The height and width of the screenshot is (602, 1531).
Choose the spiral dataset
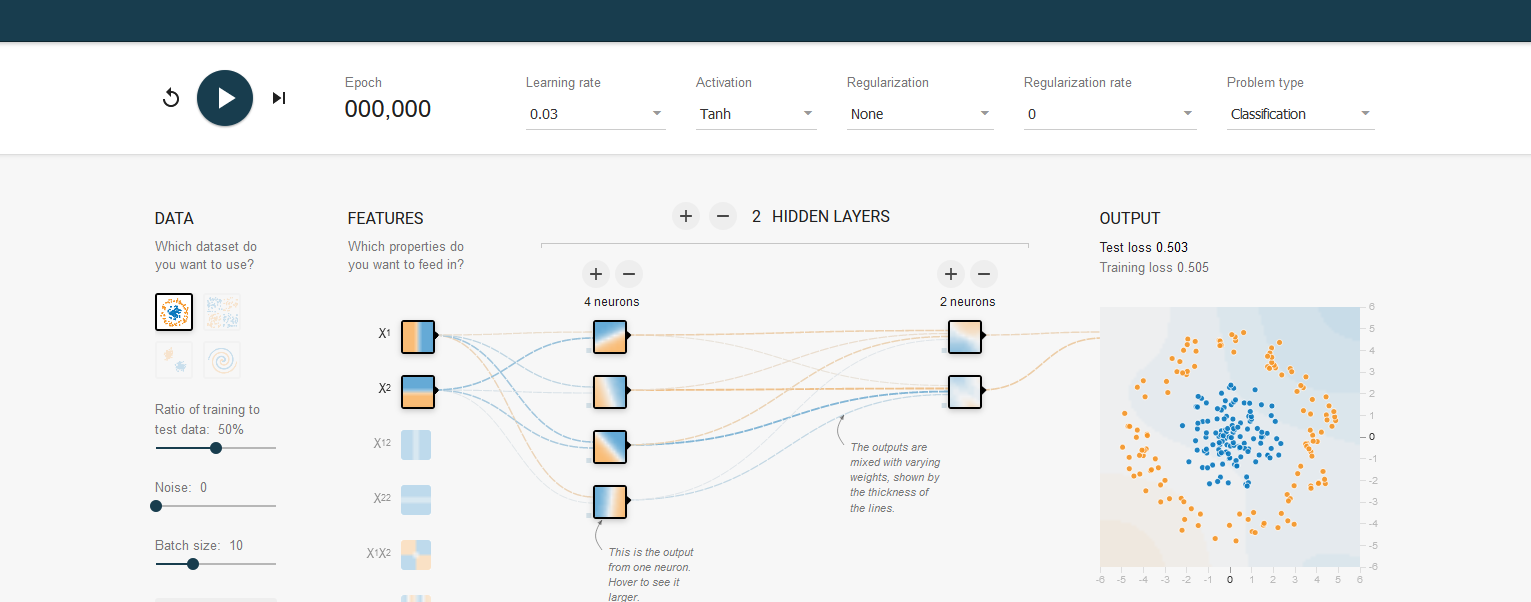[222, 360]
